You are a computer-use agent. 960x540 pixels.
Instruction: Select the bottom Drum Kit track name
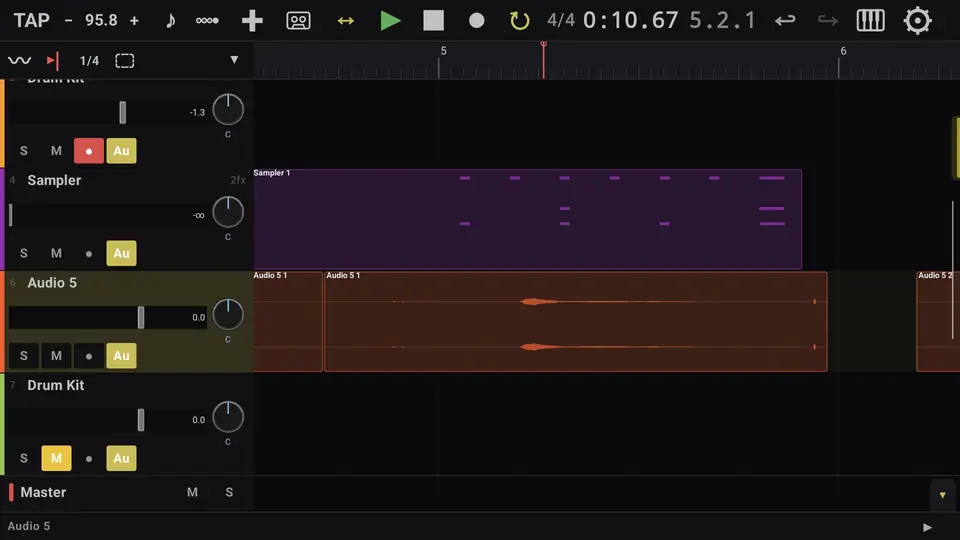tap(56, 385)
